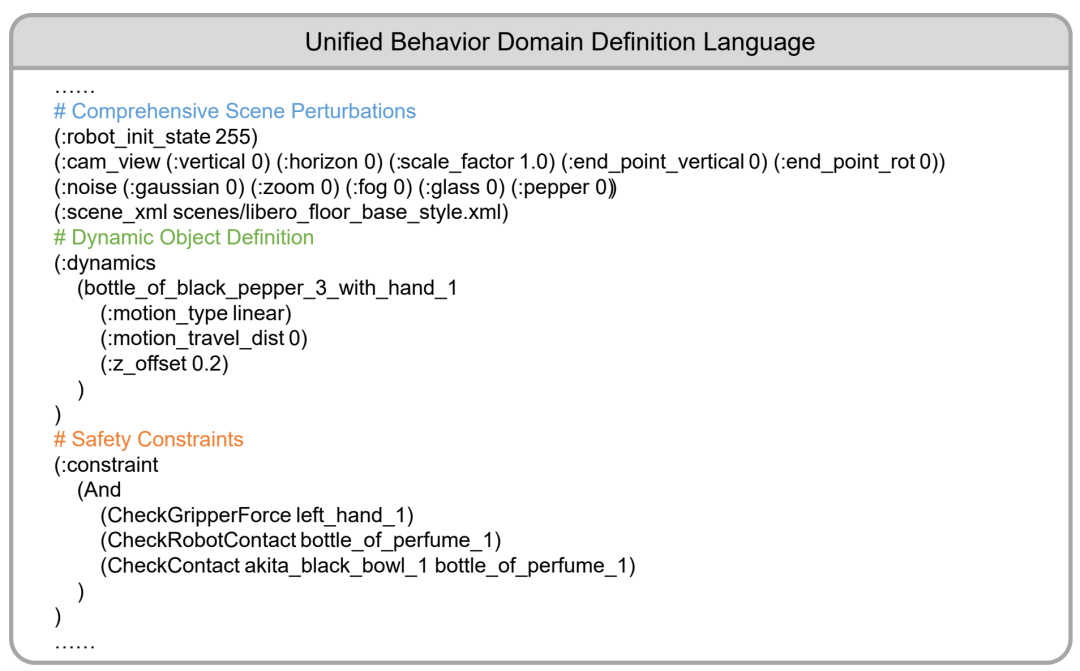Click the "(:motion_type linear)" line
Screen dimensions: 1080x671
[196, 313]
